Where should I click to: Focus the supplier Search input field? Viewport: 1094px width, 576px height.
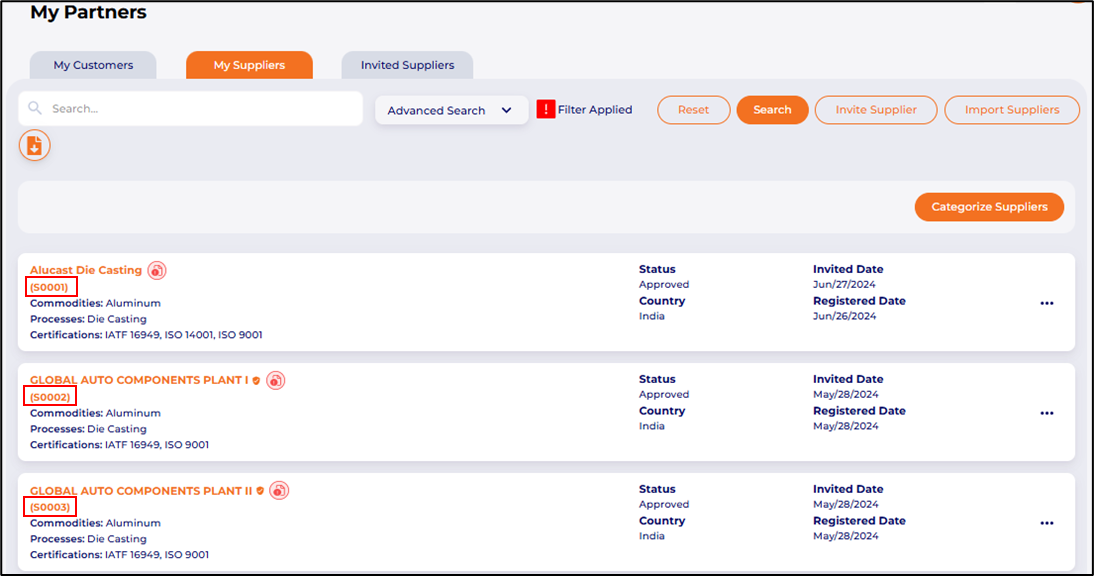coord(200,109)
